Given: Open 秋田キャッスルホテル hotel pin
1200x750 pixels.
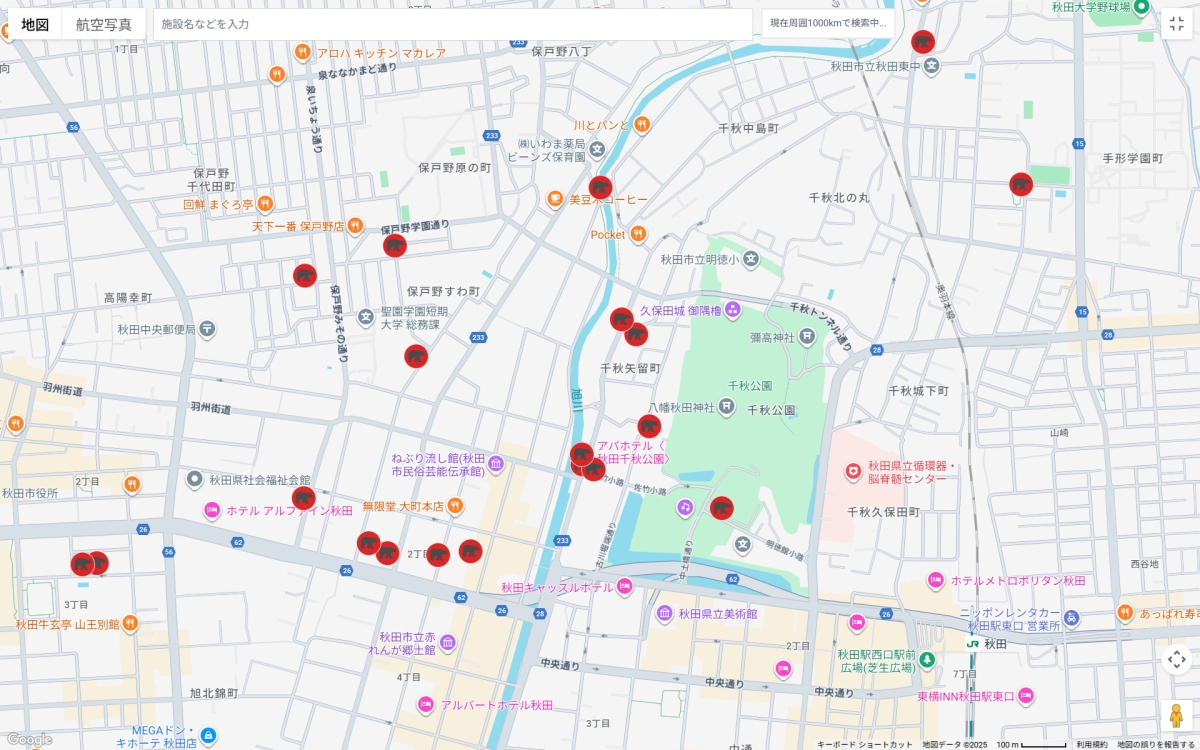Looking at the screenshot, I should (x=625, y=587).
